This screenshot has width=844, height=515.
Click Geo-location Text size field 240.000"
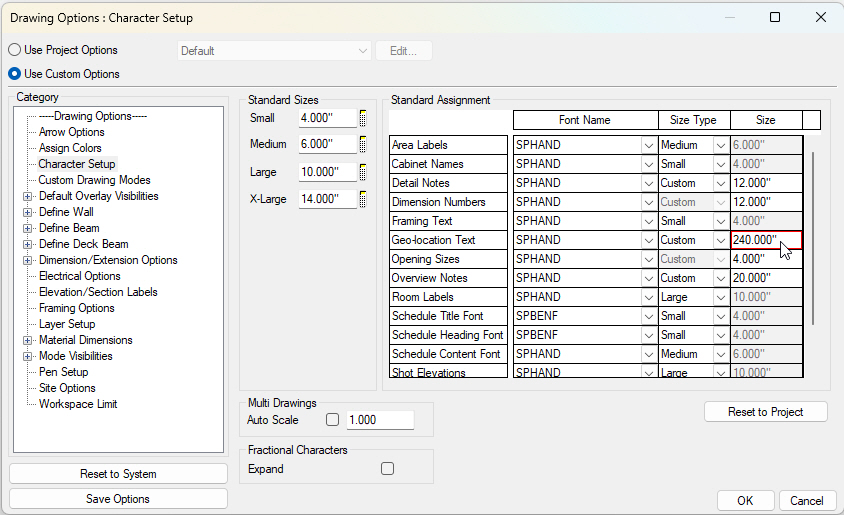pos(766,240)
